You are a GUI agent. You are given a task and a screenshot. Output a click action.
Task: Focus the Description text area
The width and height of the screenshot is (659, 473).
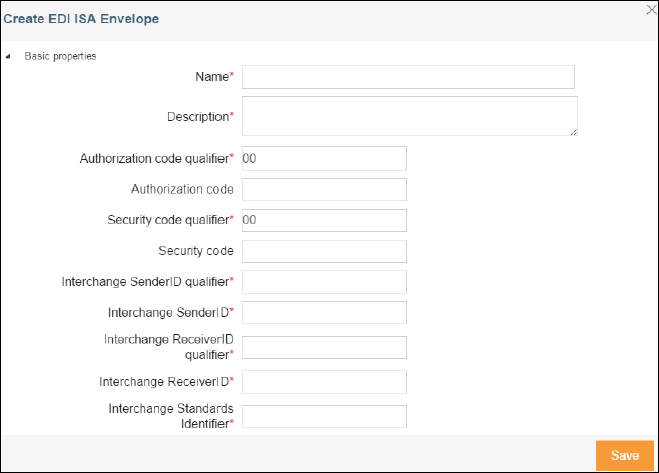(409, 116)
